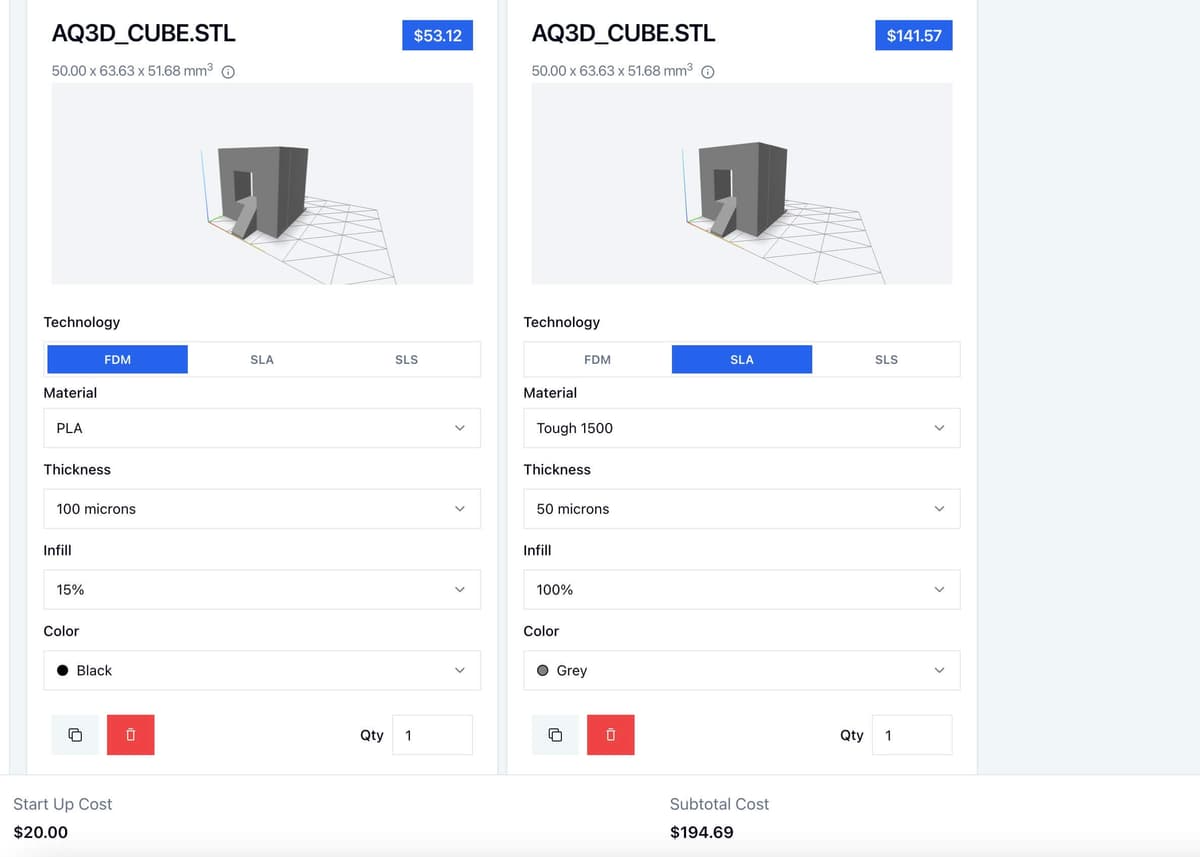Viewport: 1200px width, 857px height.
Task: Duplicate the FDM cube configuration
Action: [x=75, y=734]
